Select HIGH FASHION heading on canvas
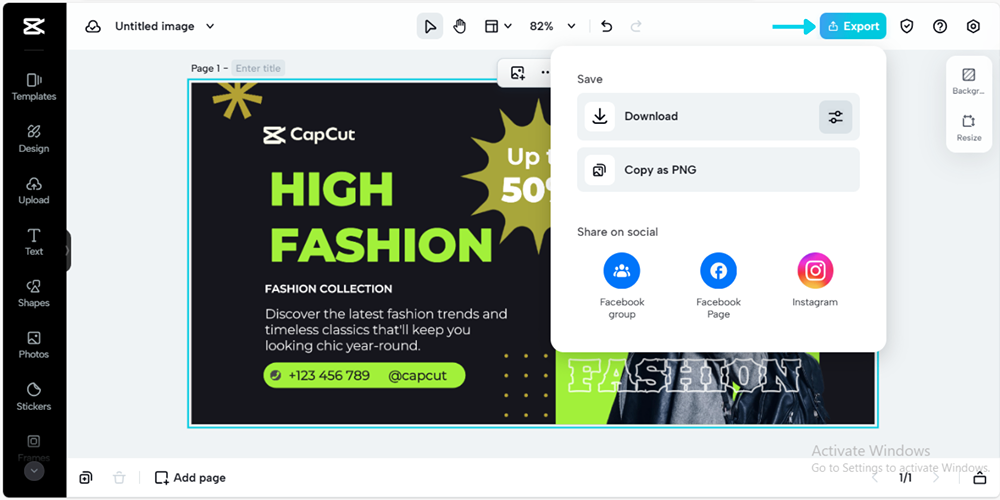 click(381, 216)
